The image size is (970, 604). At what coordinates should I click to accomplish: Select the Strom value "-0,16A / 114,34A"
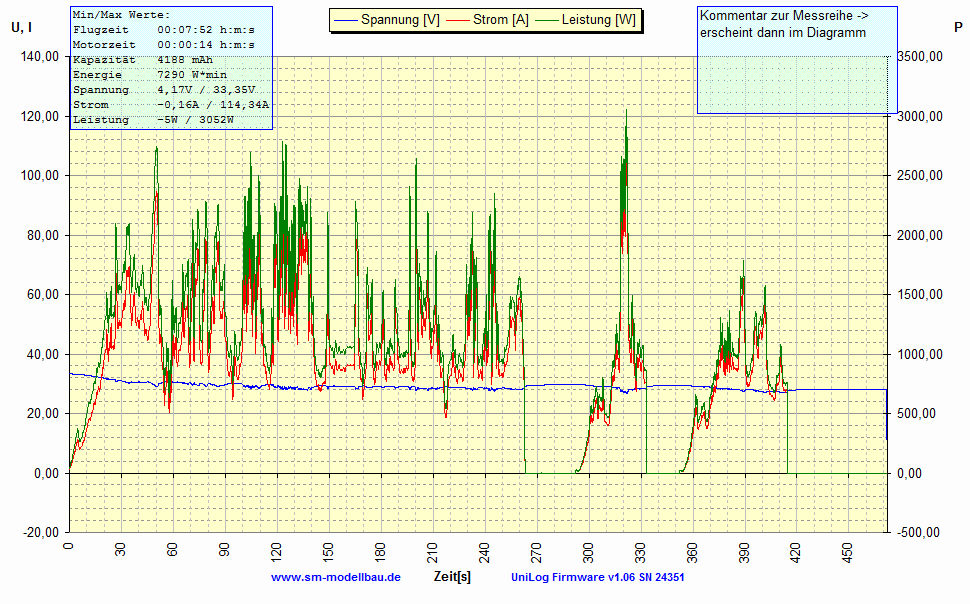click(x=213, y=105)
